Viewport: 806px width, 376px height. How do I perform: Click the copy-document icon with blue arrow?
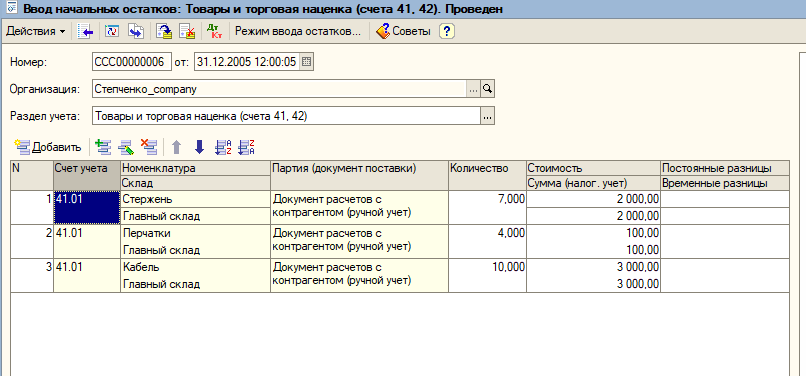click(x=136, y=31)
